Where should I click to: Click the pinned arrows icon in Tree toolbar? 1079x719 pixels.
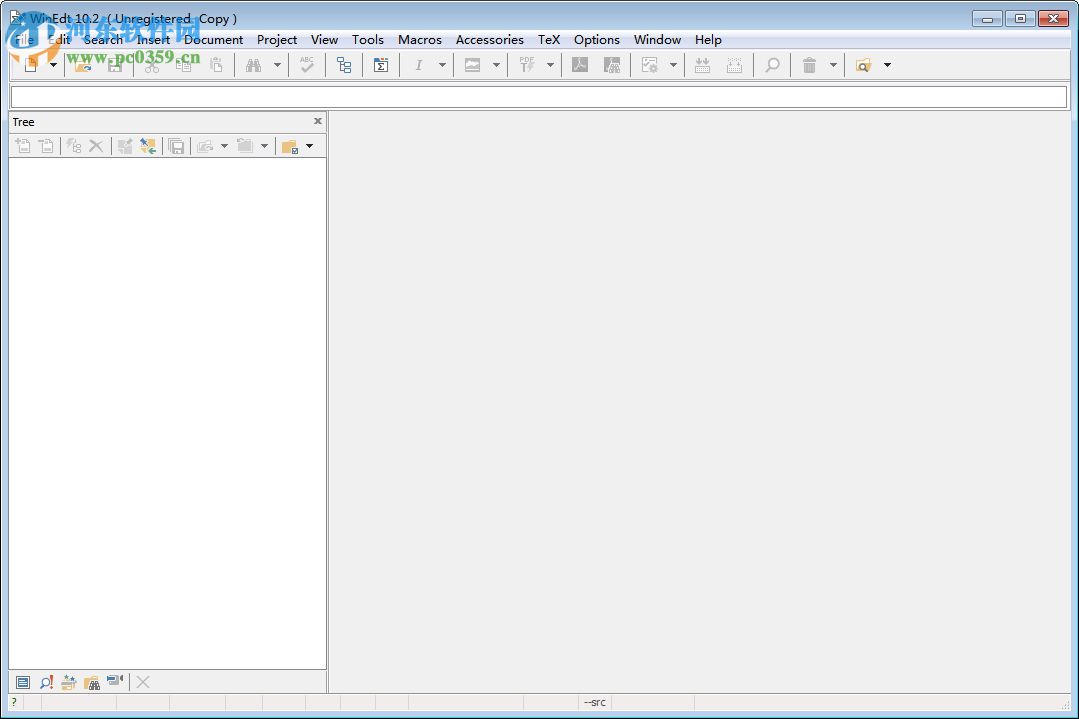tap(148, 146)
